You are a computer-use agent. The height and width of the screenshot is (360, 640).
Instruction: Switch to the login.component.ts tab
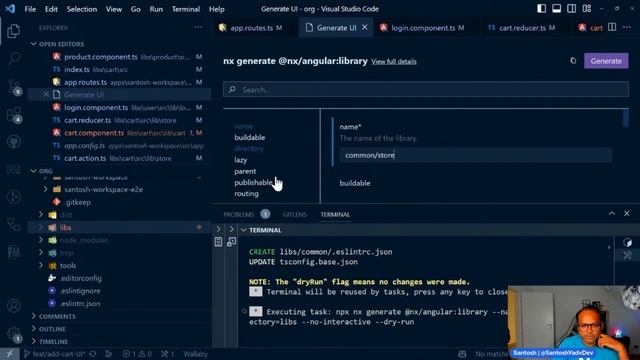423,27
